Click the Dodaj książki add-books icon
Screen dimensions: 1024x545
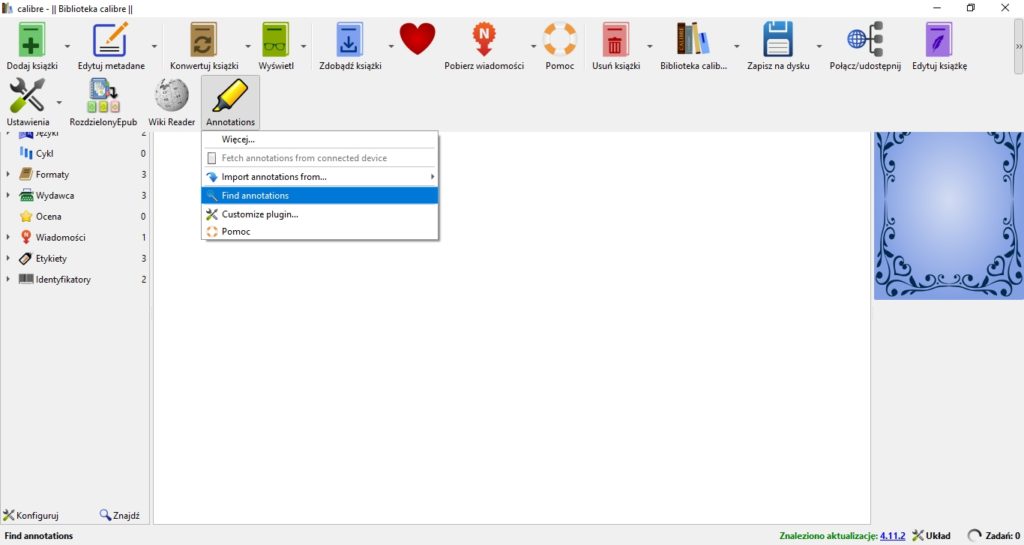click(31, 39)
